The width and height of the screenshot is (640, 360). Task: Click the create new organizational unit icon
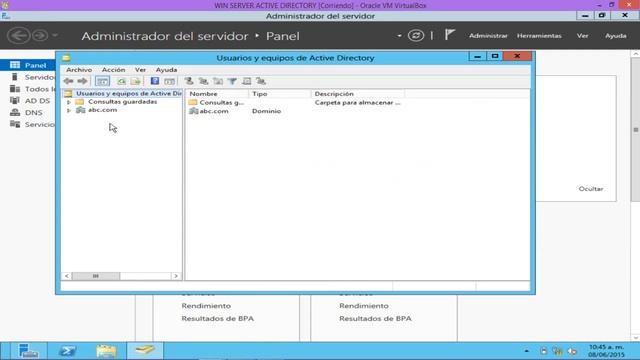tap(218, 81)
